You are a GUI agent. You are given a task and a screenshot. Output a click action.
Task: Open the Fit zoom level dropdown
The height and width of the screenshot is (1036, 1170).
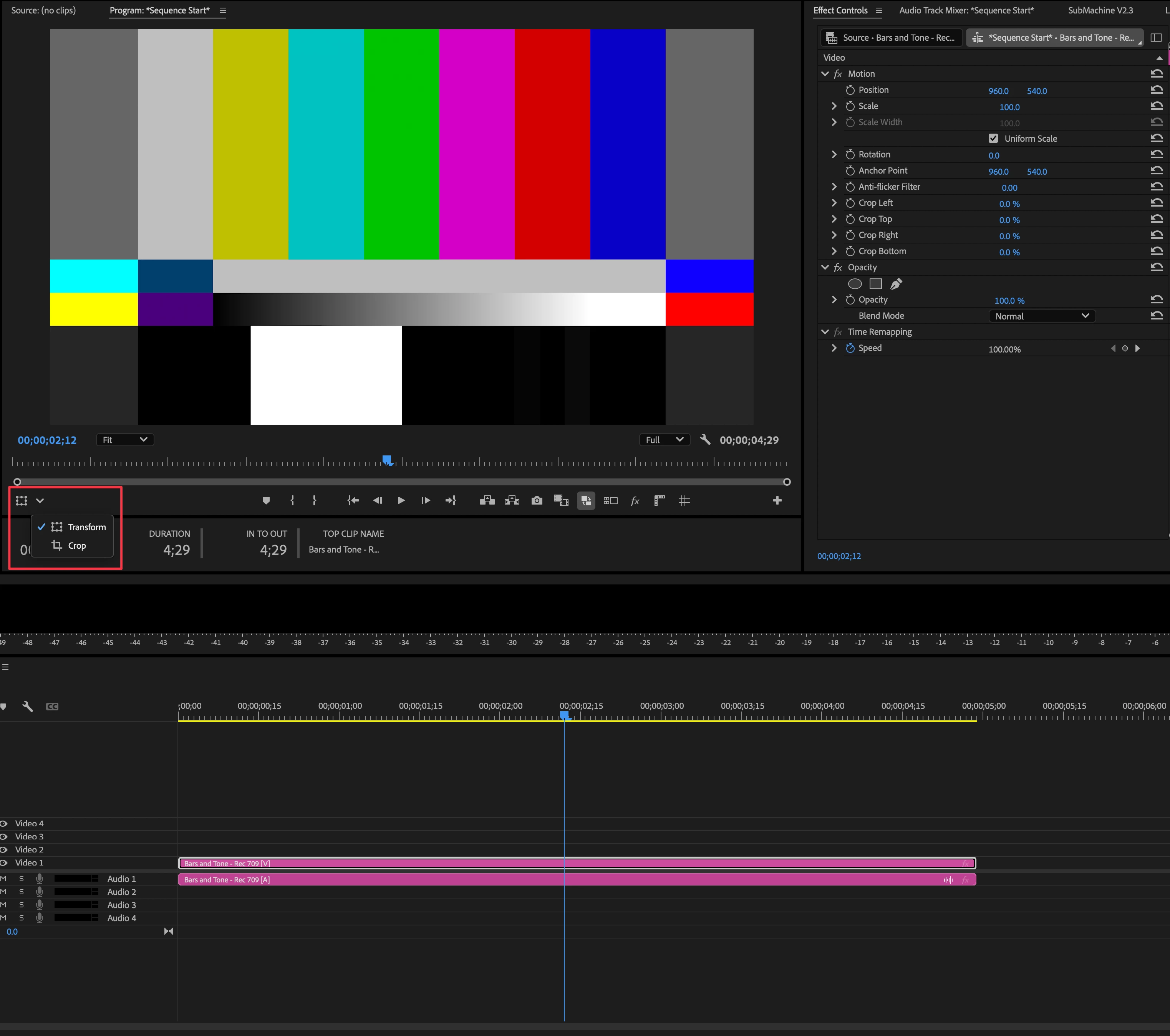point(124,440)
